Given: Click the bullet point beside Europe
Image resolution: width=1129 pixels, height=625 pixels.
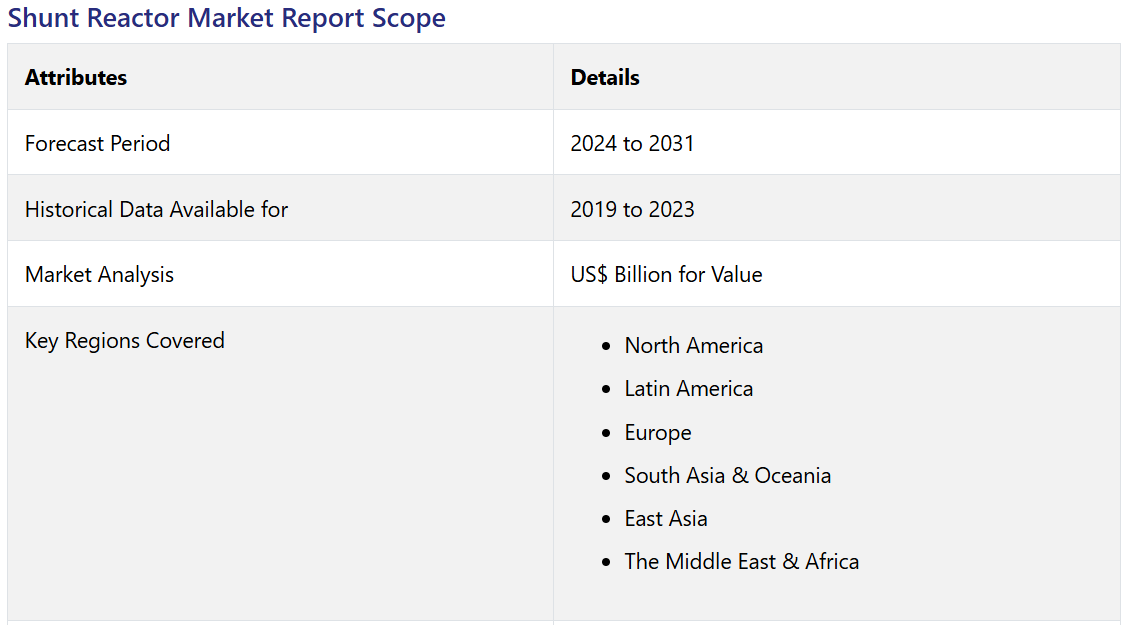Looking at the screenshot, I should pos(606,433).
